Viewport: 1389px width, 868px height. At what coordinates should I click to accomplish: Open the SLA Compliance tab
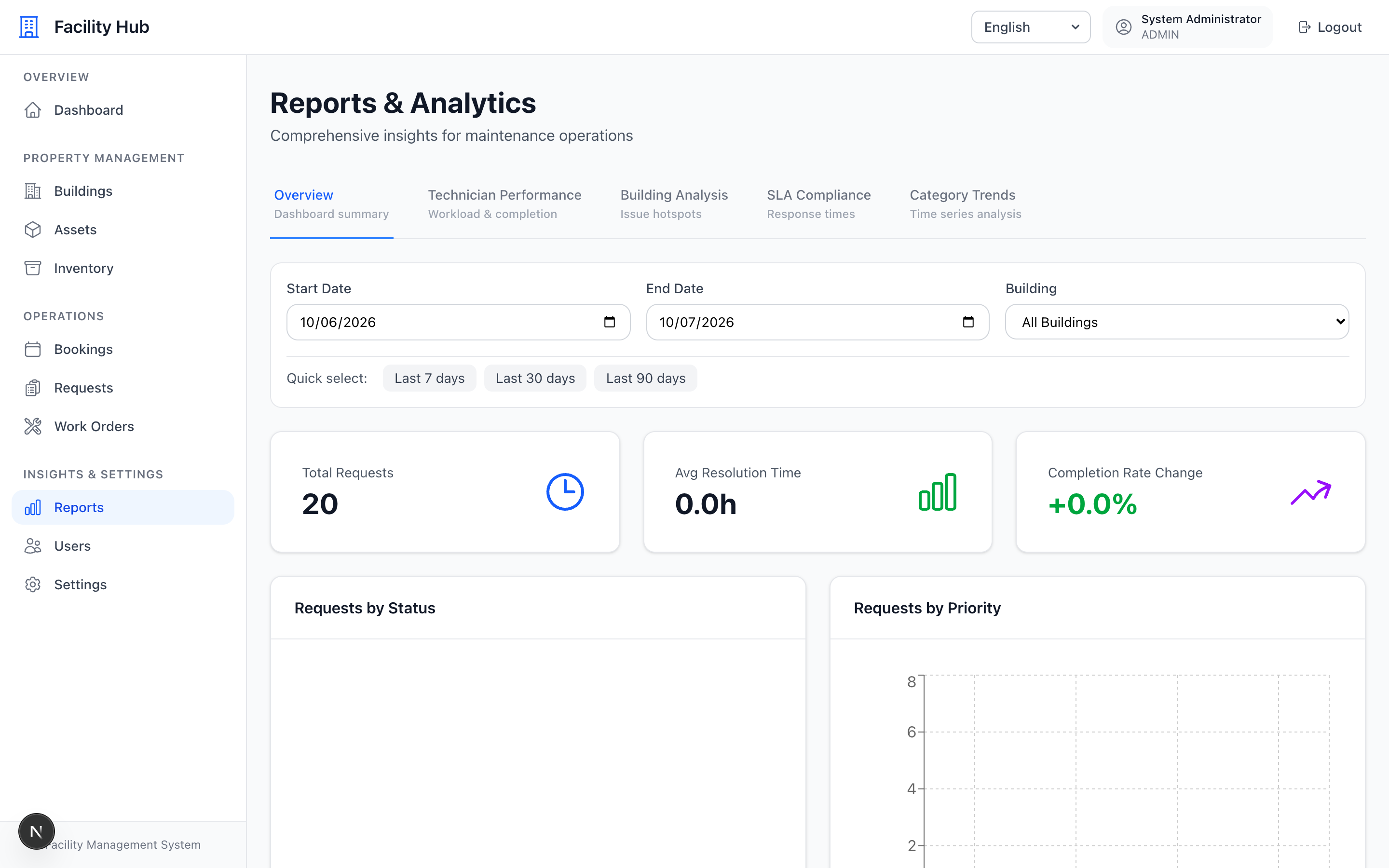coord(818,204)
